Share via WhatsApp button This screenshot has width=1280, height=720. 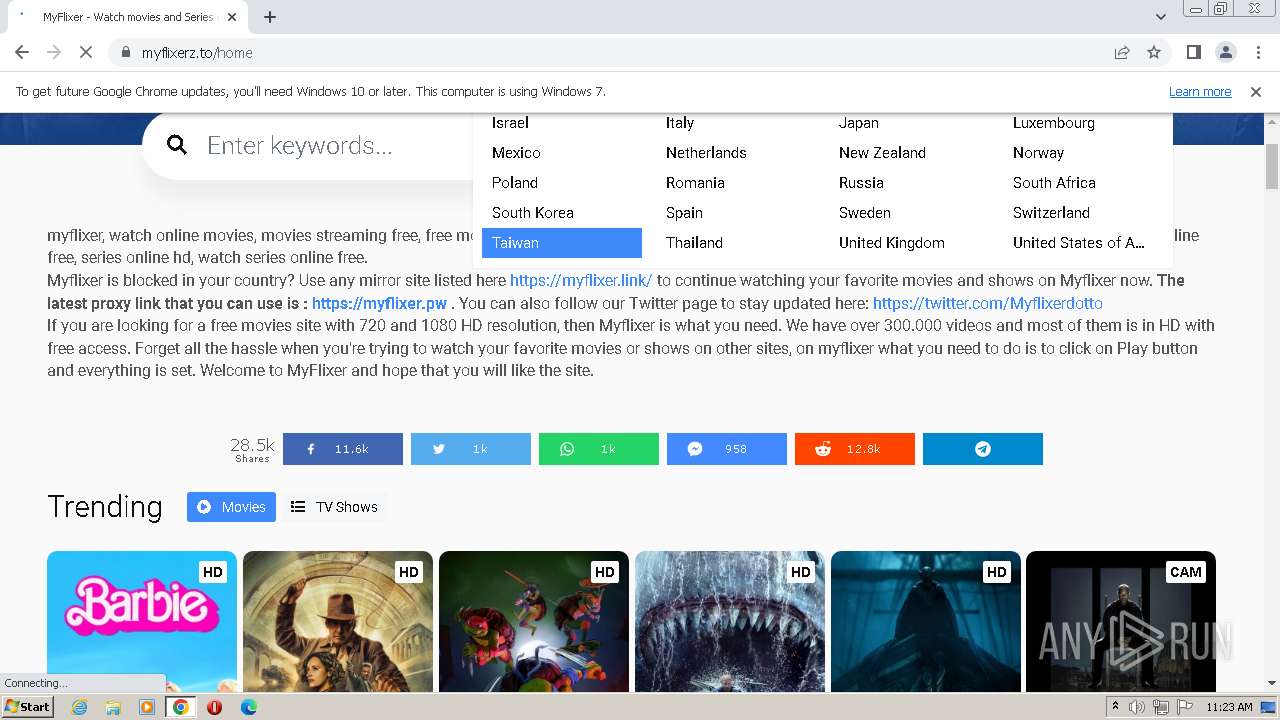599,449
